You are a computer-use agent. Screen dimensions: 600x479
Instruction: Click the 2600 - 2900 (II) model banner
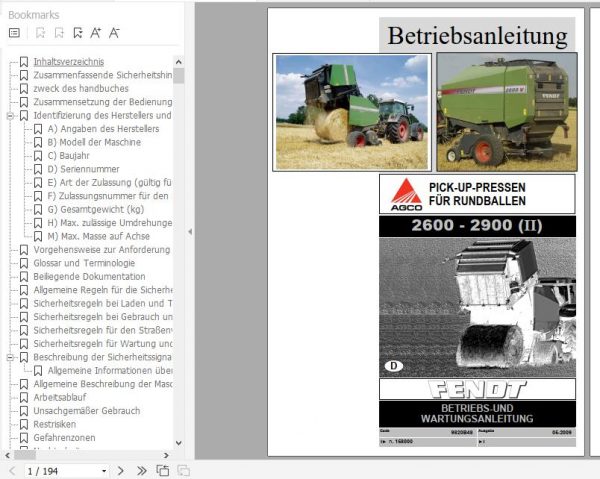477,226
